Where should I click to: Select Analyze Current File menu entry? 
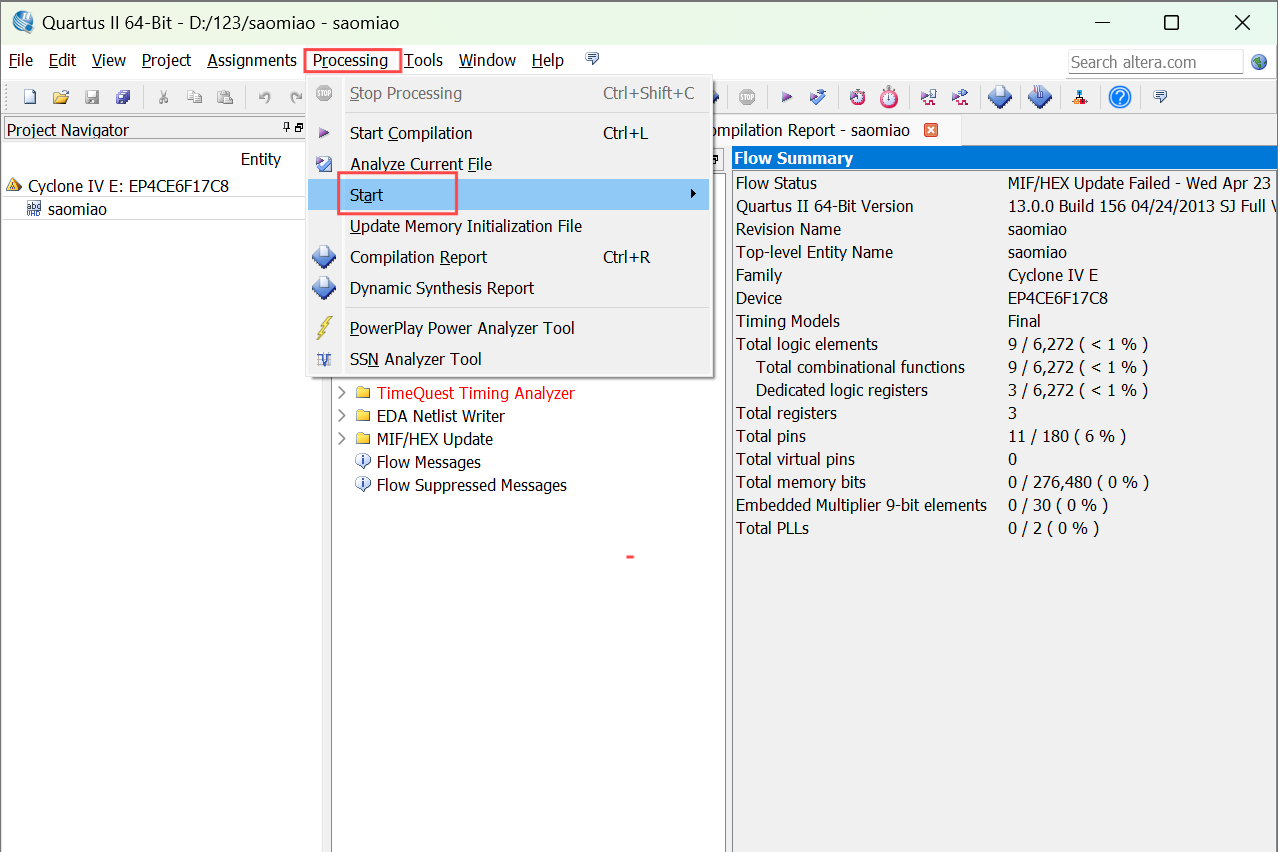pos(508,164)
